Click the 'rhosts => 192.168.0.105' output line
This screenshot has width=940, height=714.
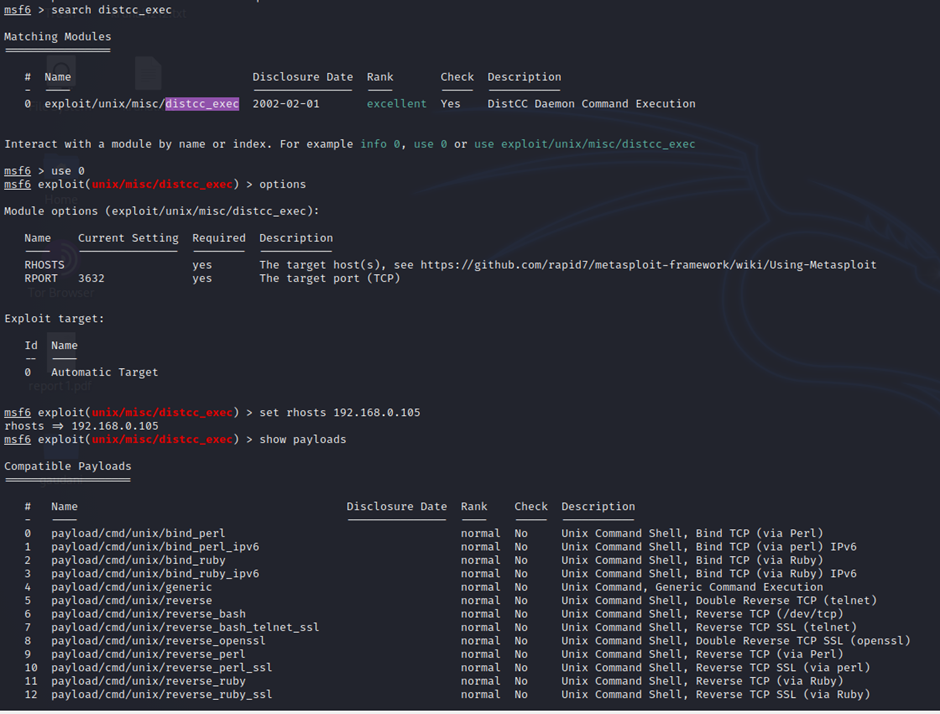point(82,426)
